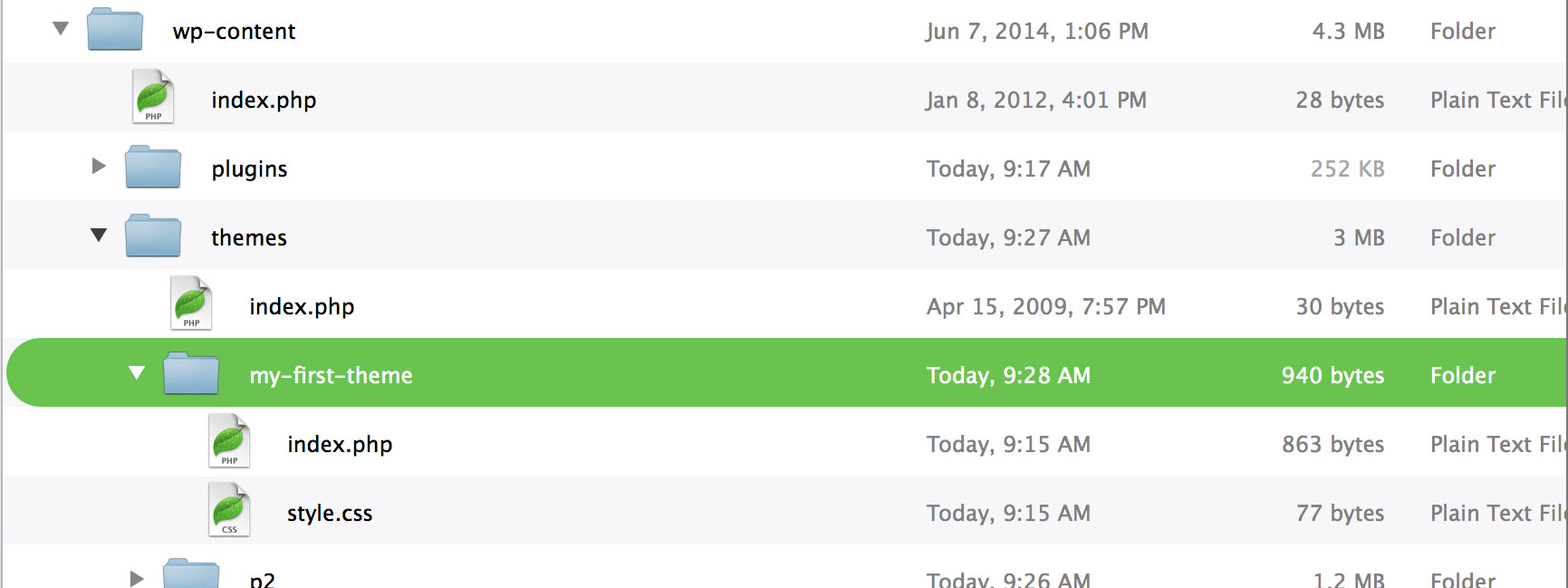Collapse the themes folder
Screen dimensions: 1568x588
[98, 236]
